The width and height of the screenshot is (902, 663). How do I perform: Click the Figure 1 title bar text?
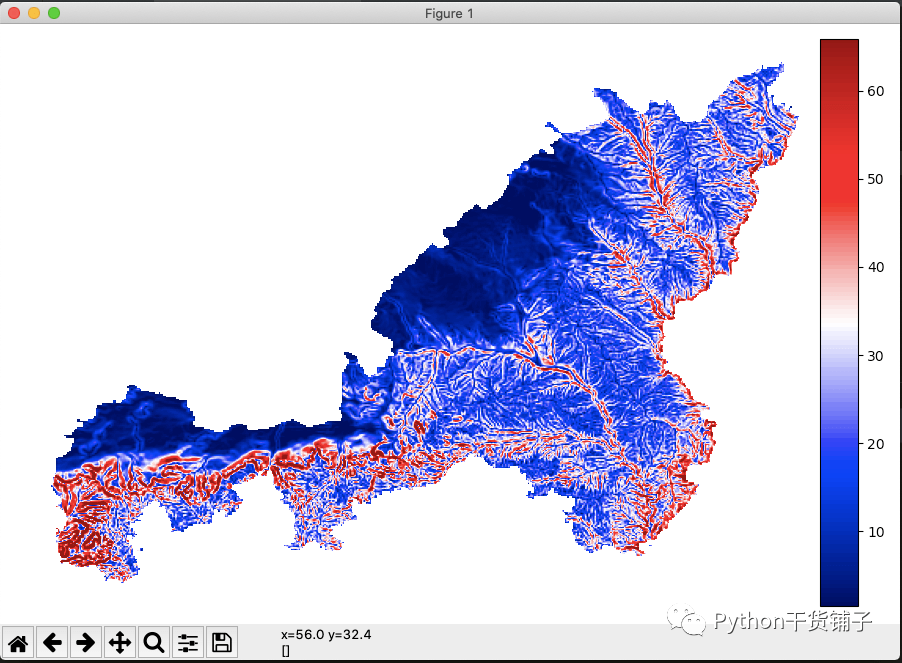click(x=448, y=13)
